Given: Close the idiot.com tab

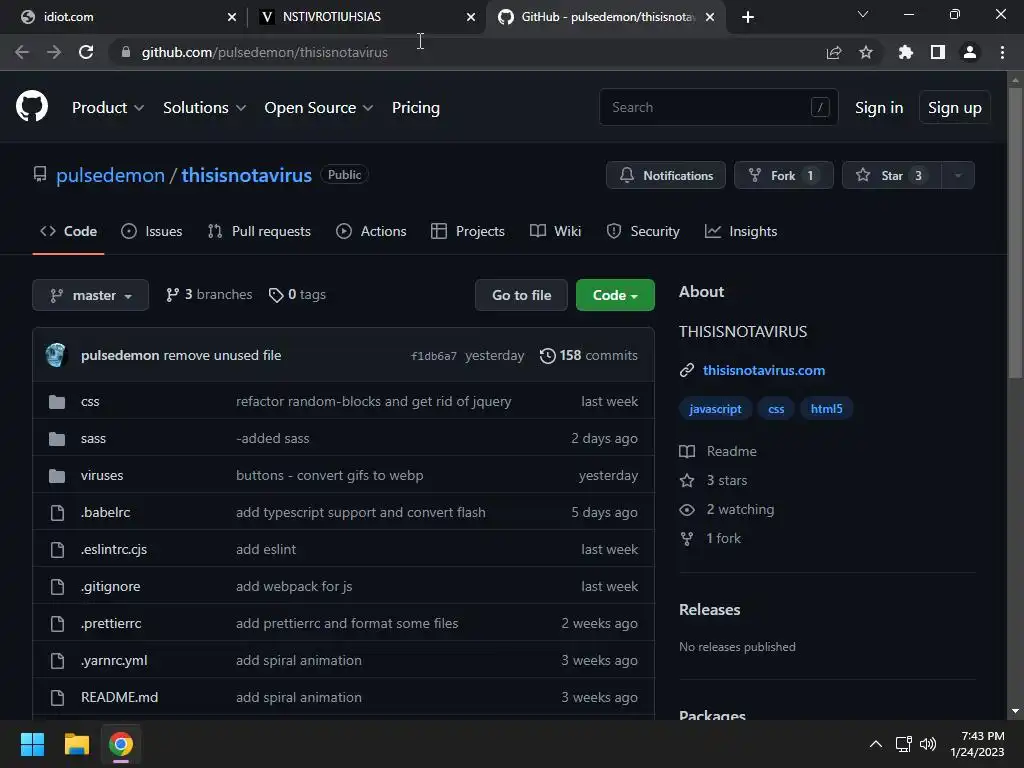Looking at the screenshot, I should [231, 17].
